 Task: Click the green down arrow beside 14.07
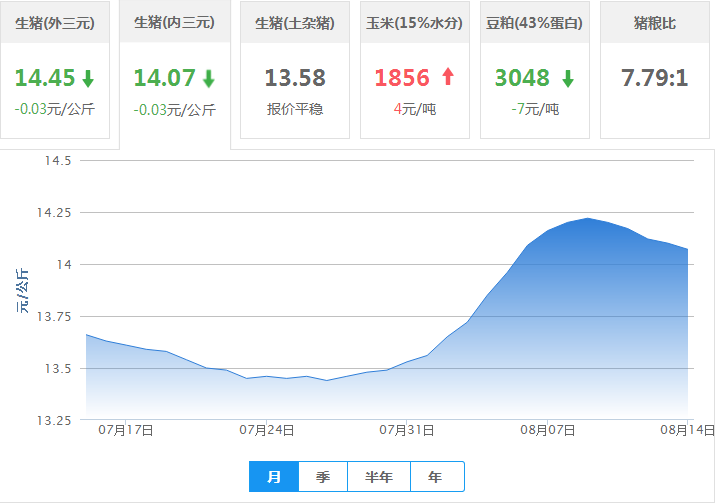point(208,78)
